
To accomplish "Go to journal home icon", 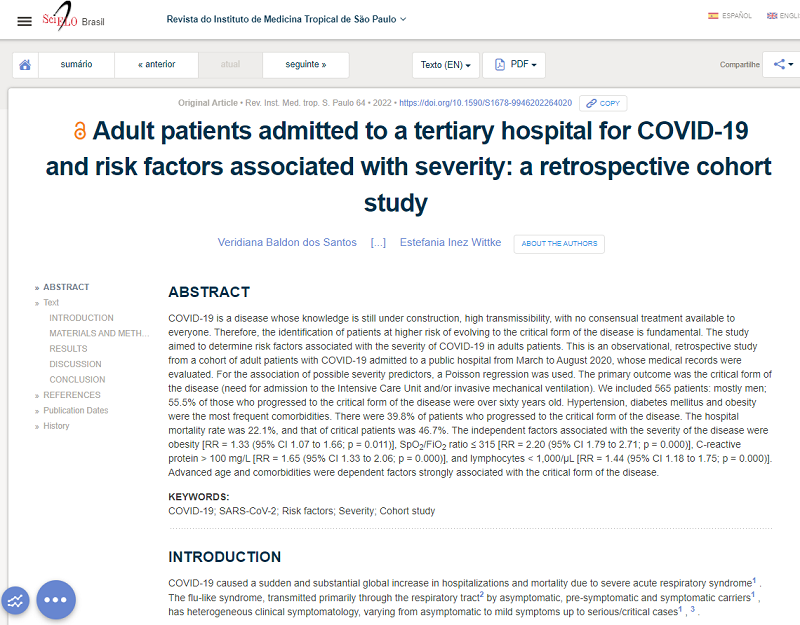I will coord(25,65).
